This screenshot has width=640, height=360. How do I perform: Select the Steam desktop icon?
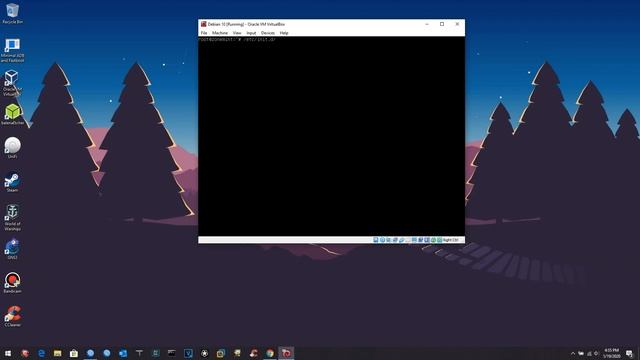[12, 182]
